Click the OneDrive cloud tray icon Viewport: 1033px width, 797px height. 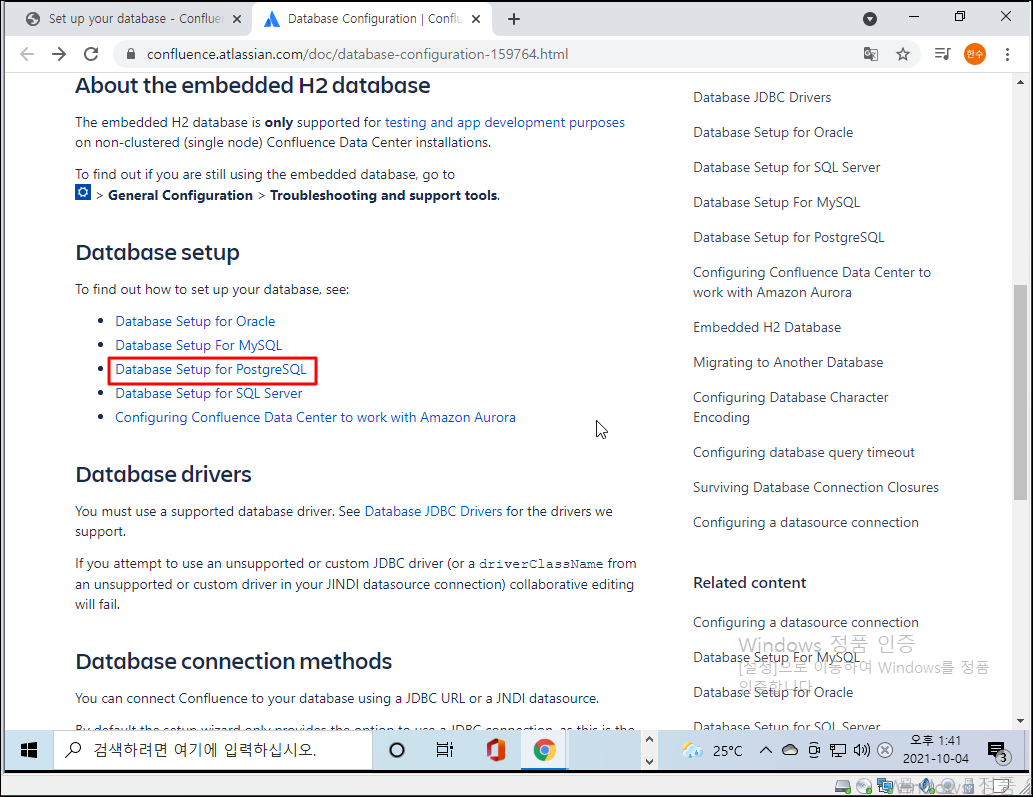point(789,750)
